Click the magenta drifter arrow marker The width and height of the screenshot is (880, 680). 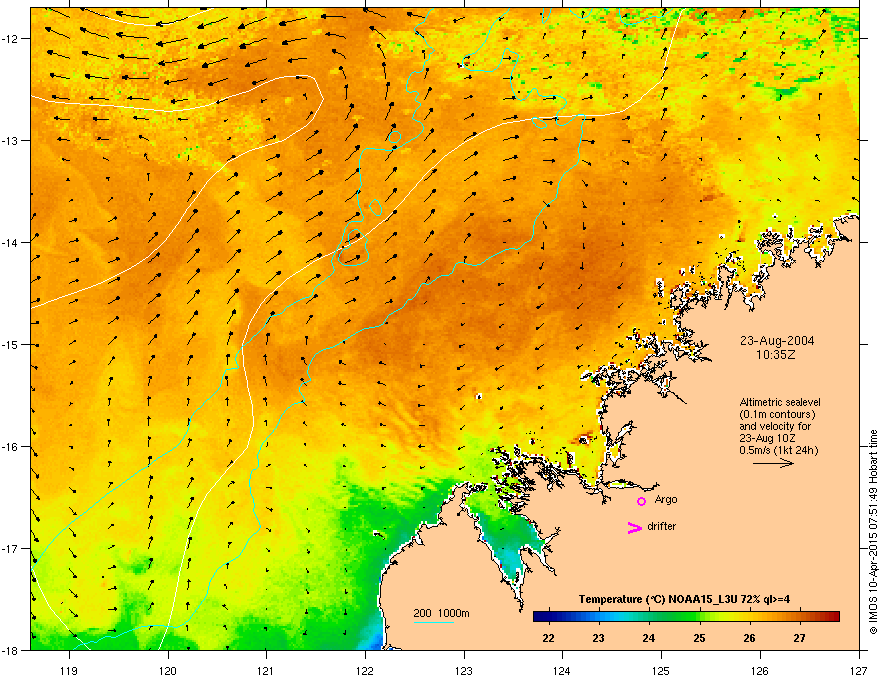point(635,527)
